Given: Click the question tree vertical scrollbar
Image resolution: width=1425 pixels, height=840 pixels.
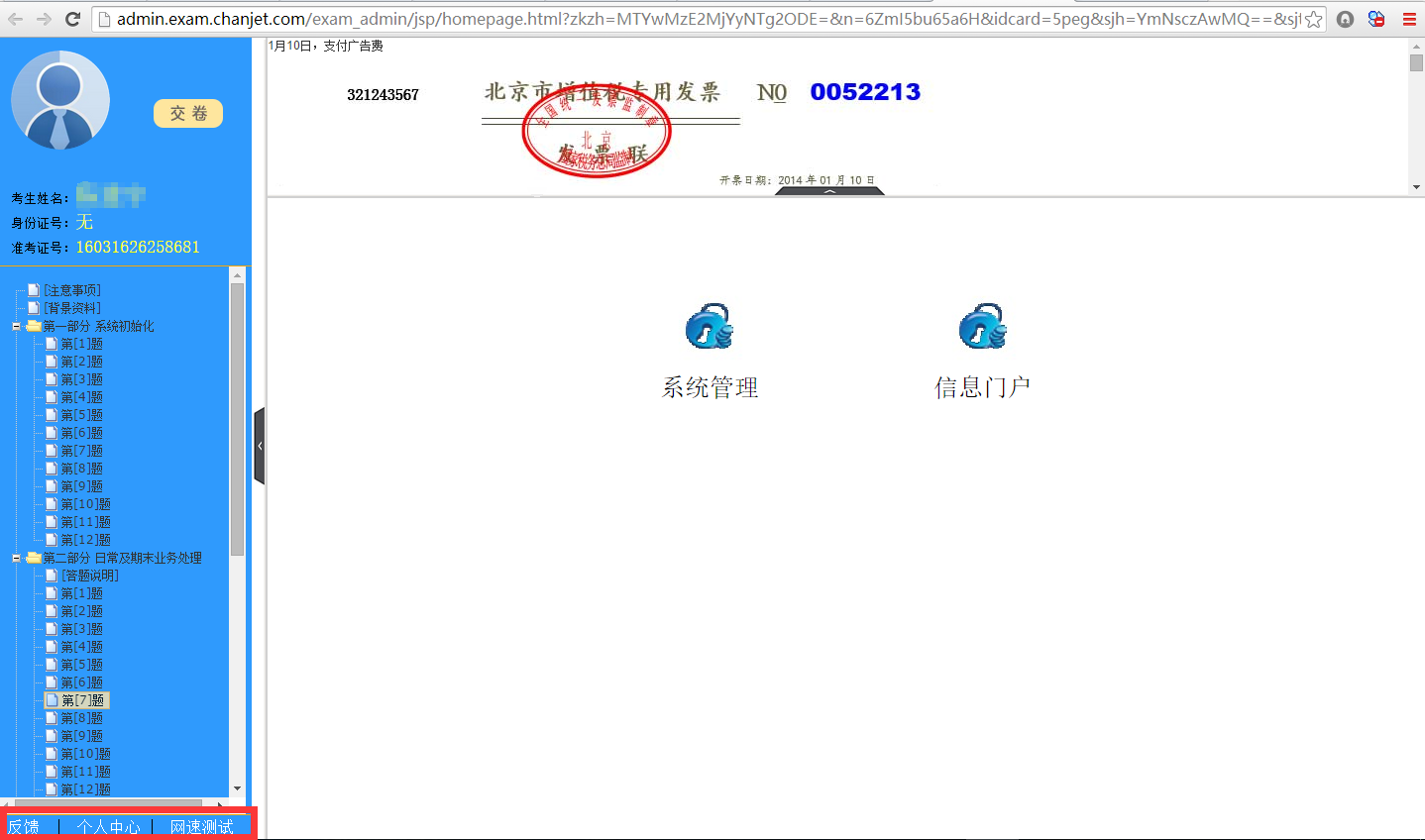Looking at the screenshot, I should click(237, 416).
